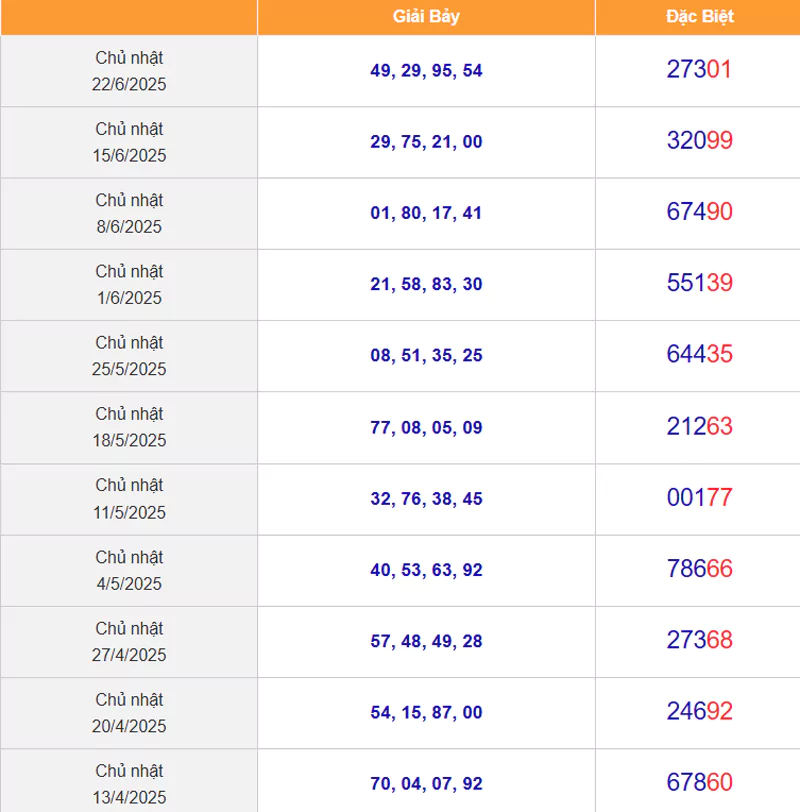Click Giải Bảy numbers 40, 53, 63, 92
Image resolution: width=800 pixels, height=812 pixels.
426,570
